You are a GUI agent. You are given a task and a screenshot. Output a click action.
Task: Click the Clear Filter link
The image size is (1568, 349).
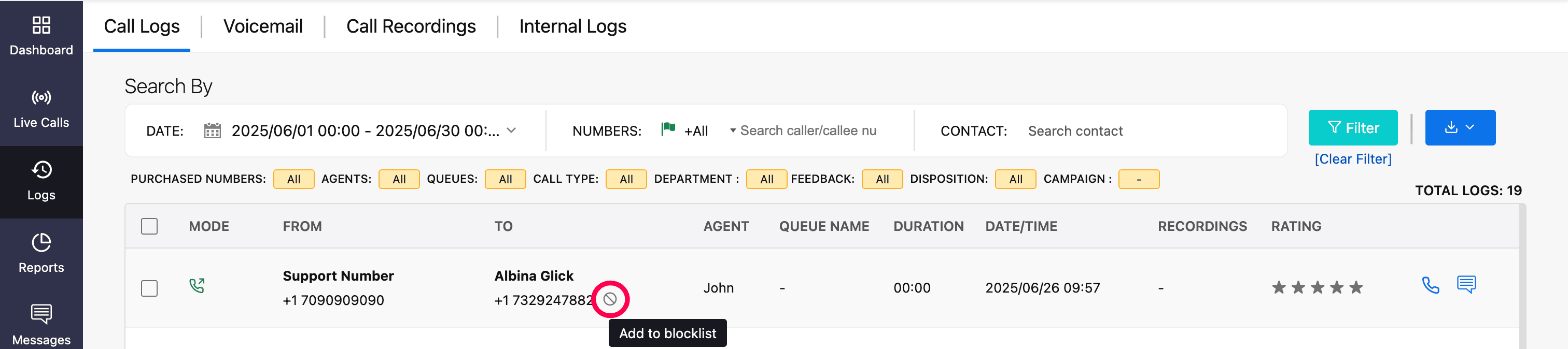(1352, 159)
